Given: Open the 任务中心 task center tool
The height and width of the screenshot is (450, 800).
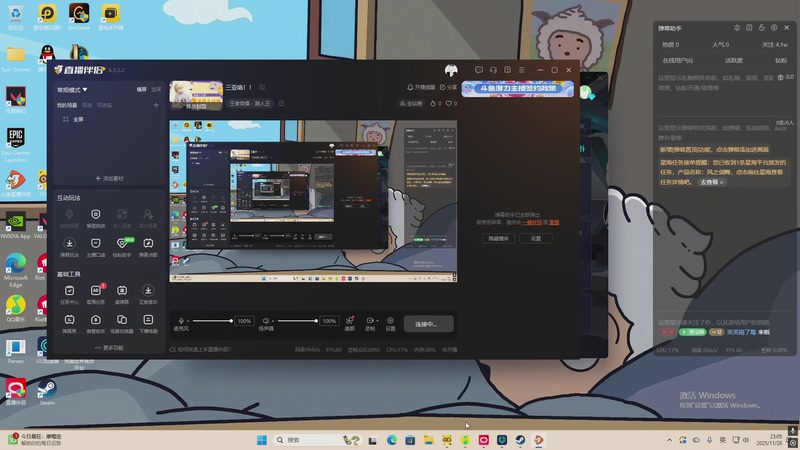Looking at the screenshot, I should pos(69,294).
